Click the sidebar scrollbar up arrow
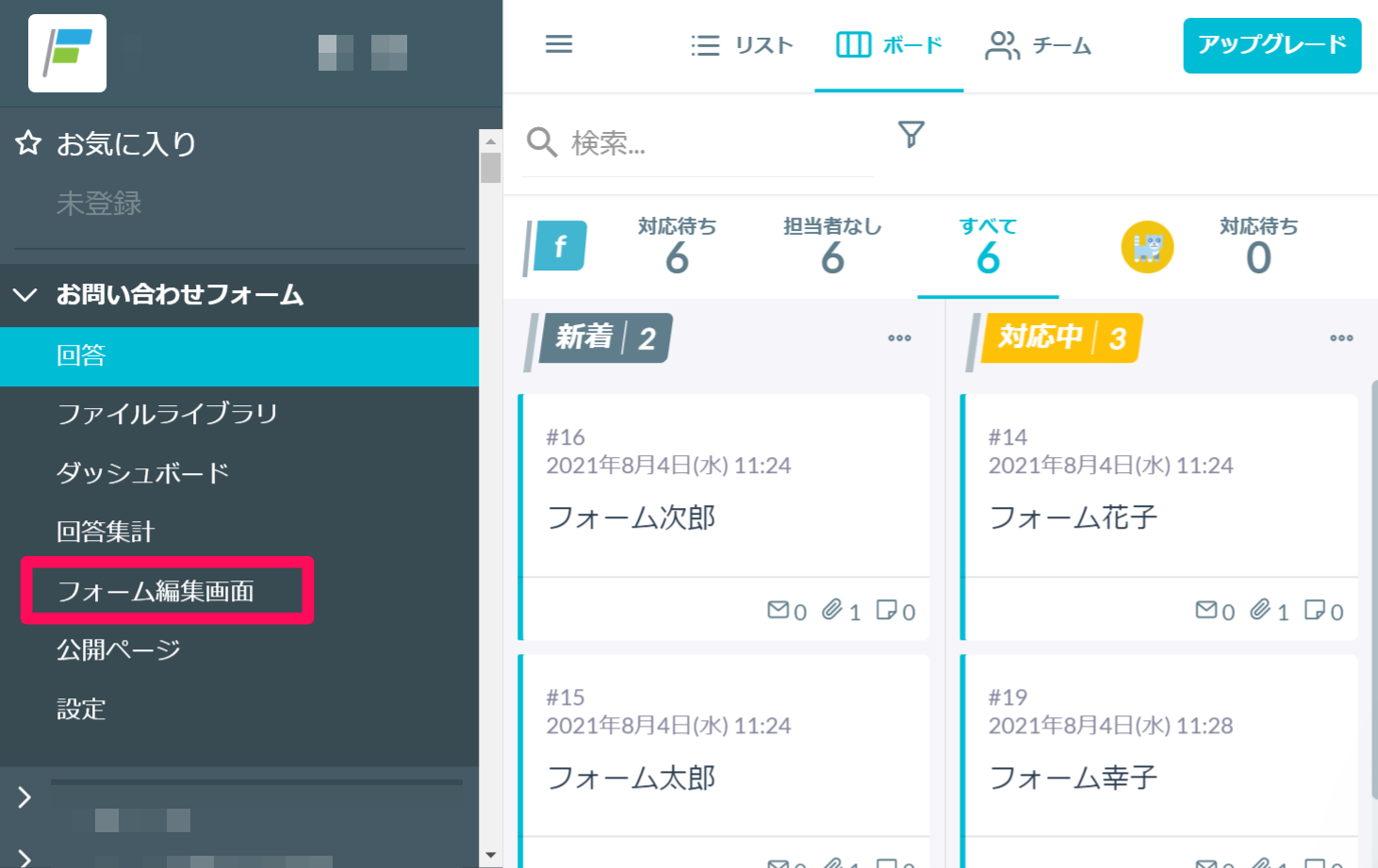Viewport: 1378px width, 868px height. coord(490,141)
